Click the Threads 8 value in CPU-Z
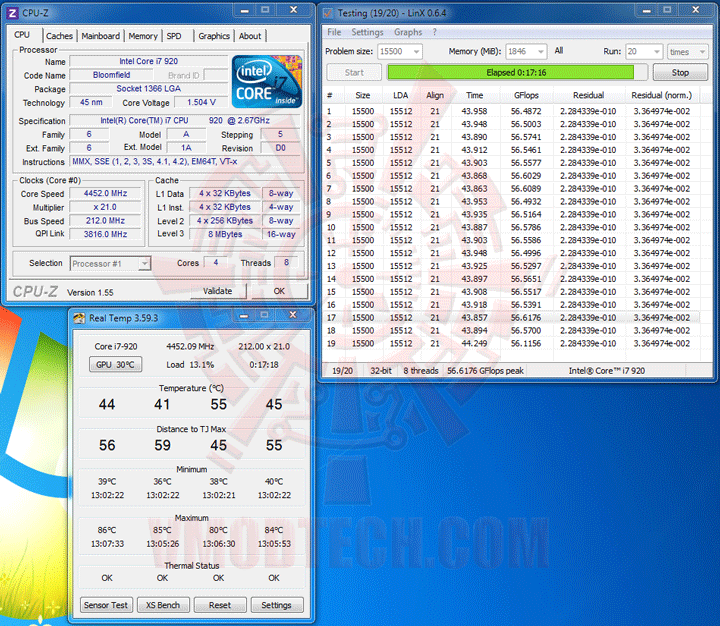 [x=286, y=262]
